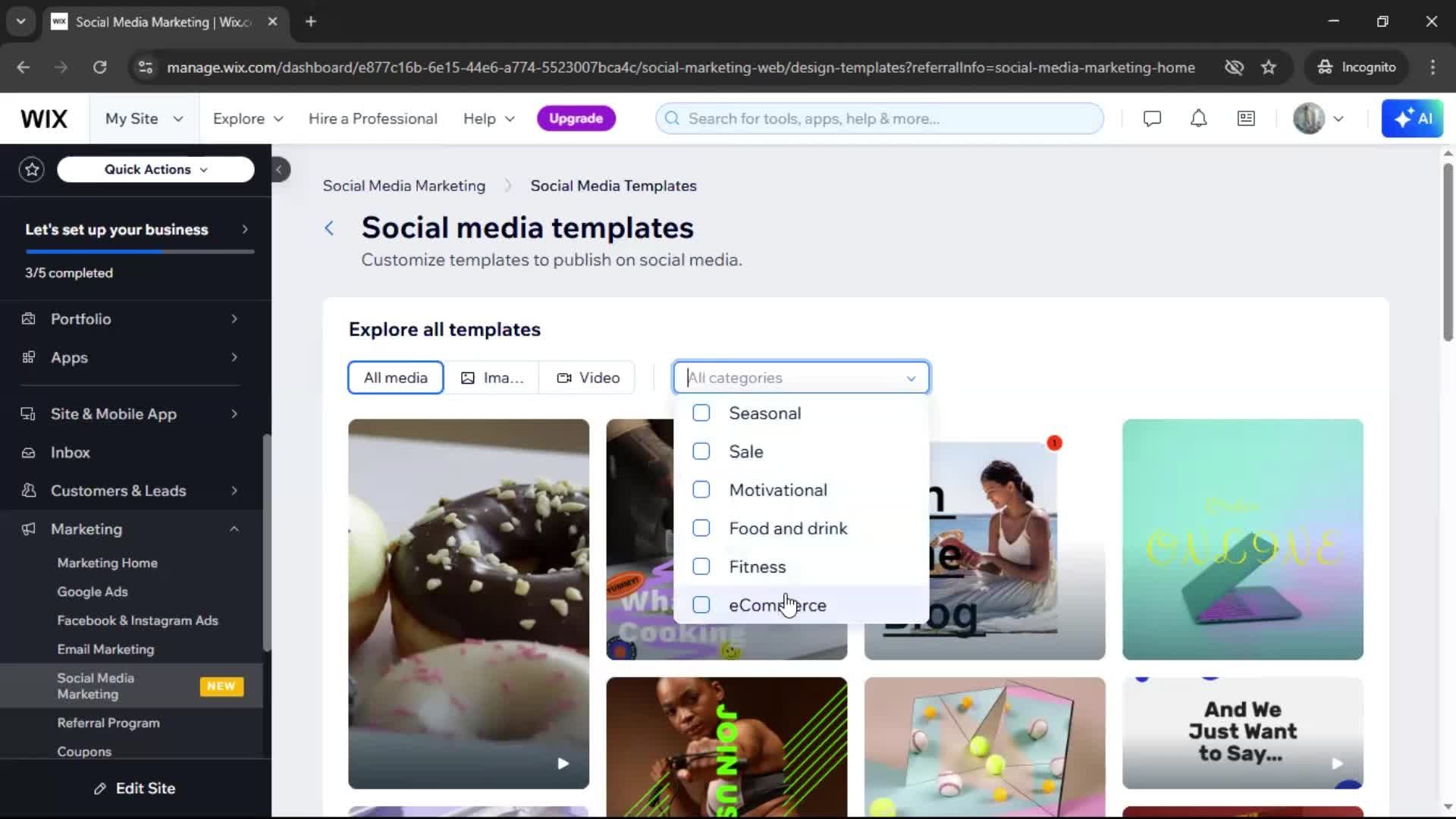Image resolution: width=1456 pixels, height=819 pixels.
Task: Click the search magnifier icon
Action: (x=672, y=119)
